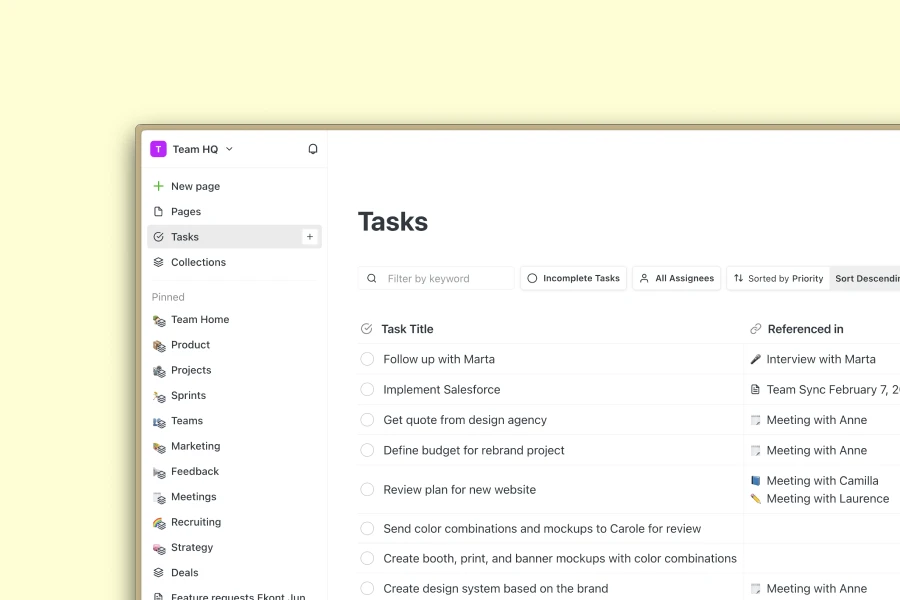Select the Pages icon in the sidebar
Viewport: 900px width, 600px height.
pyautogui.click(x=159, y=211)
